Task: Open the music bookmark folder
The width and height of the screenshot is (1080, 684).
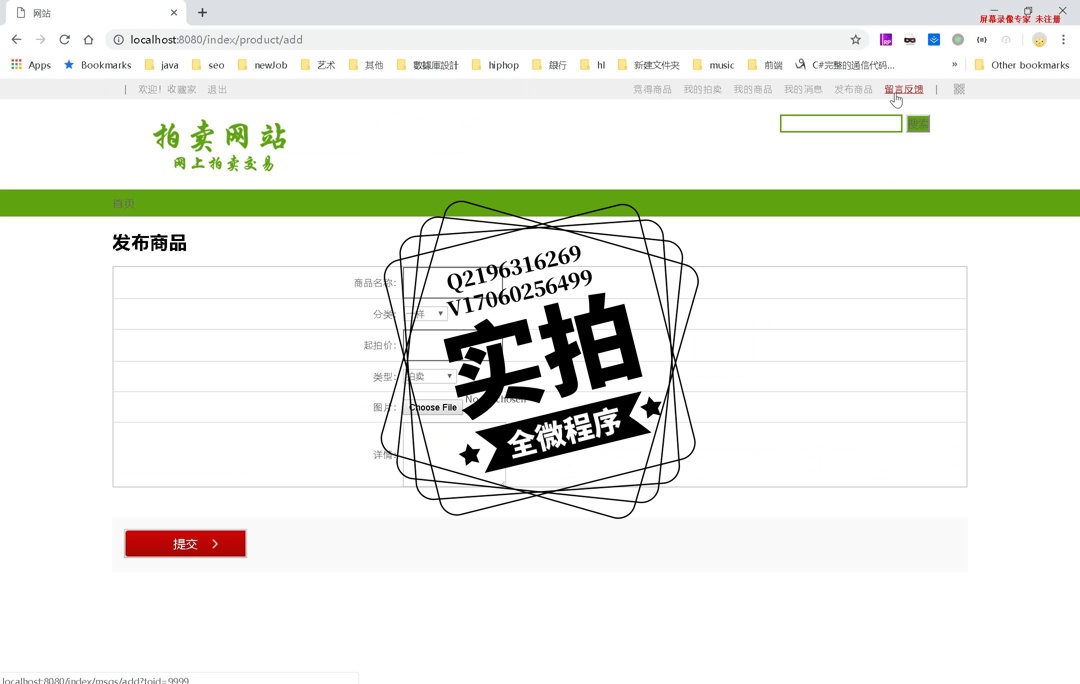Action: click(x=714, y=65)
